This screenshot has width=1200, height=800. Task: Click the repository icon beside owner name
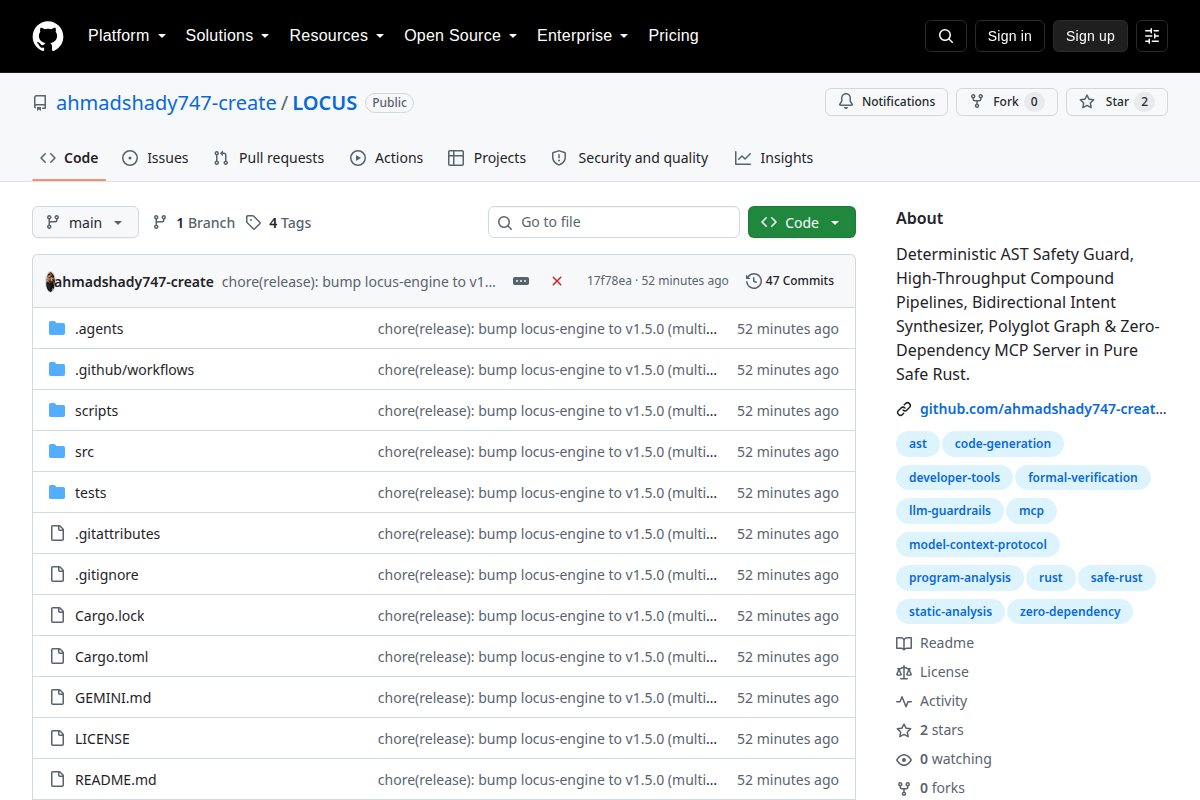click(x=40, y=103)
